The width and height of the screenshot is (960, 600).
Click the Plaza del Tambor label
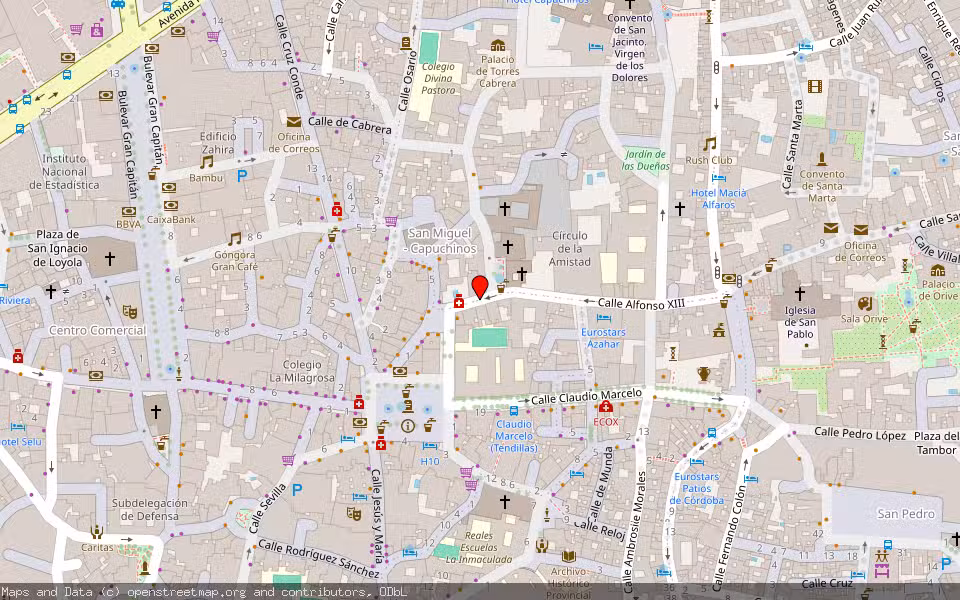click(x=937, y=443)
